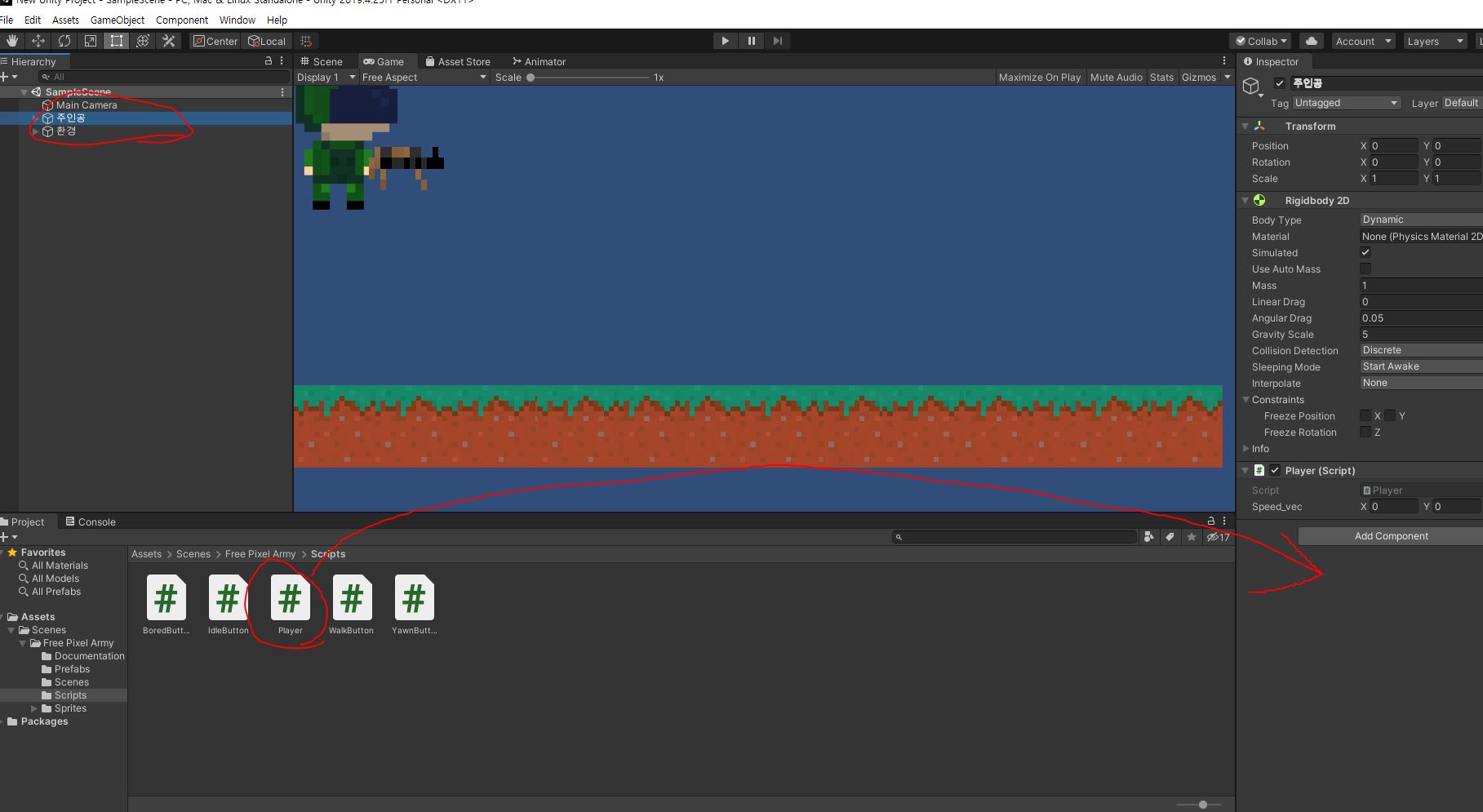Select the Rotate tool
Image resolution: width=1483 pixels, height=812 pixels.
click(x=64, y=41)
